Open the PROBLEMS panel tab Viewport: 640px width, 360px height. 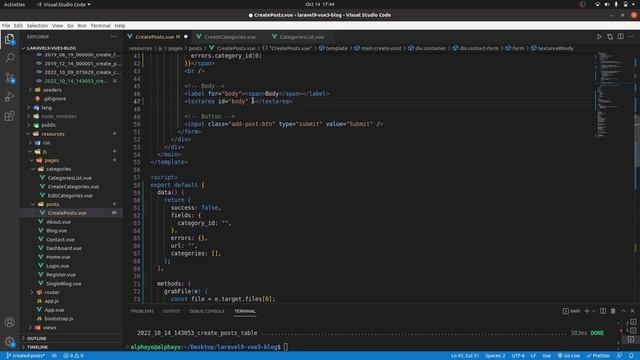[142, 311]
